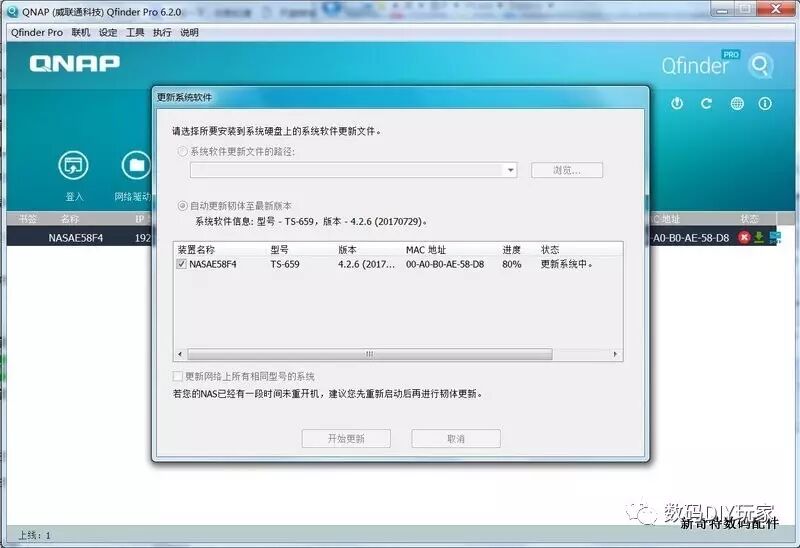Image resolution: width=800 pixels, height=548 pixels.
Task: Open the Network Drive folder icon
Action: click(136, 165)
